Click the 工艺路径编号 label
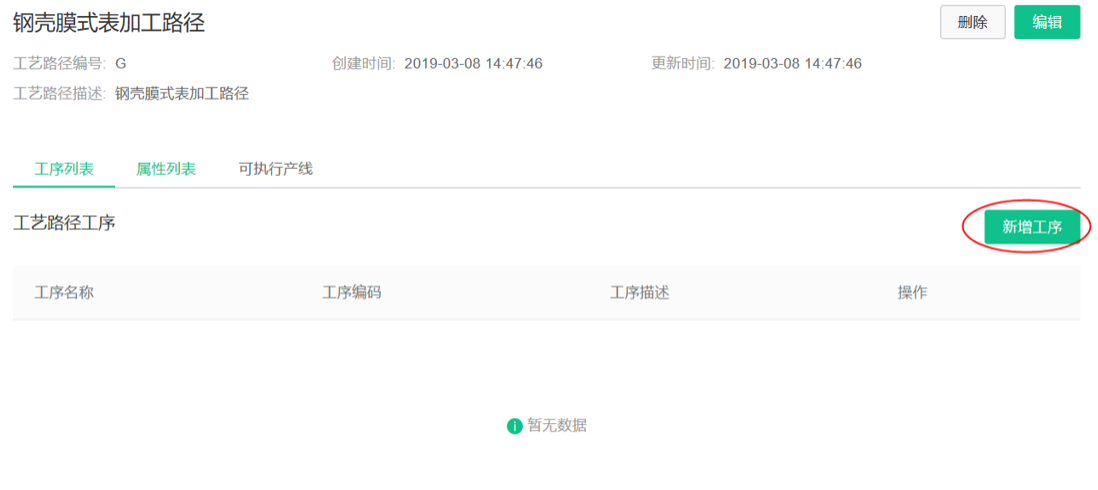The height and width of the screenshot is (490, 1098). [x=60, y=64]
